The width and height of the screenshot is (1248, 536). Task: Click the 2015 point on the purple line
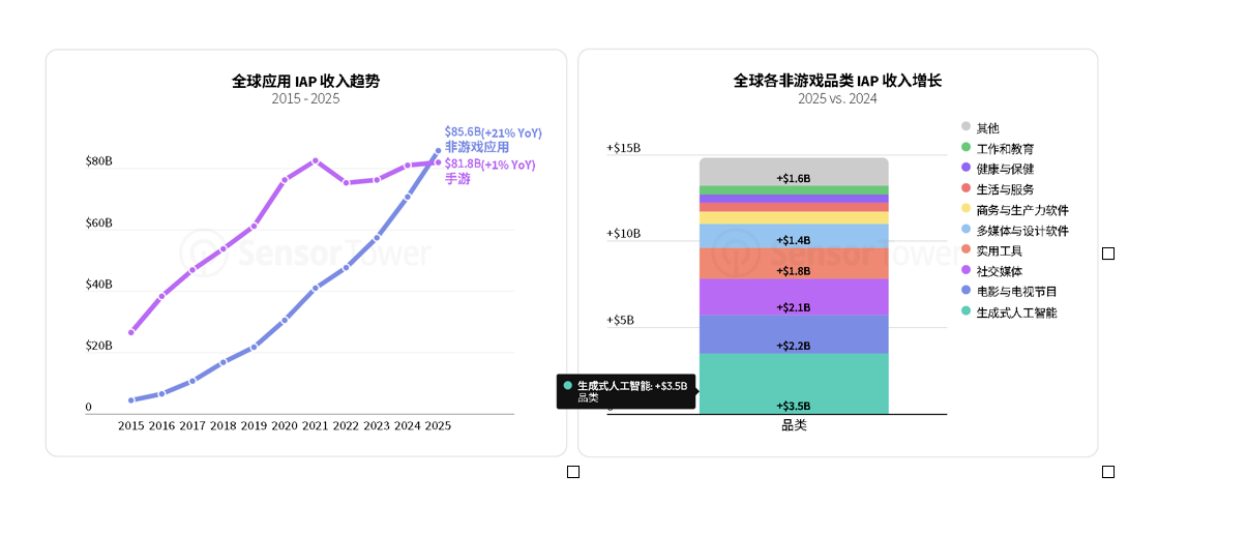131,332
